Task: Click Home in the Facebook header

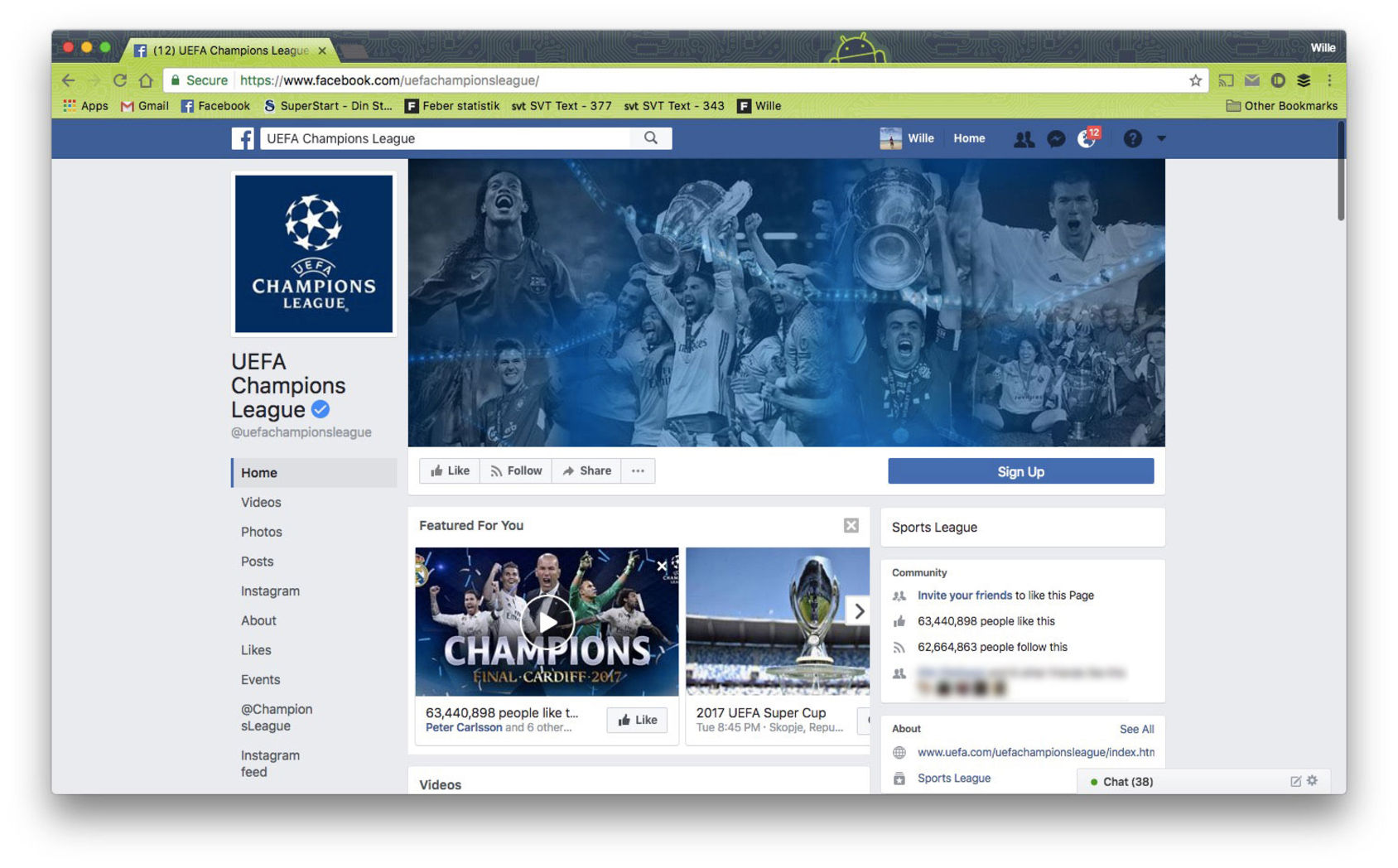Action: [969, 138]
